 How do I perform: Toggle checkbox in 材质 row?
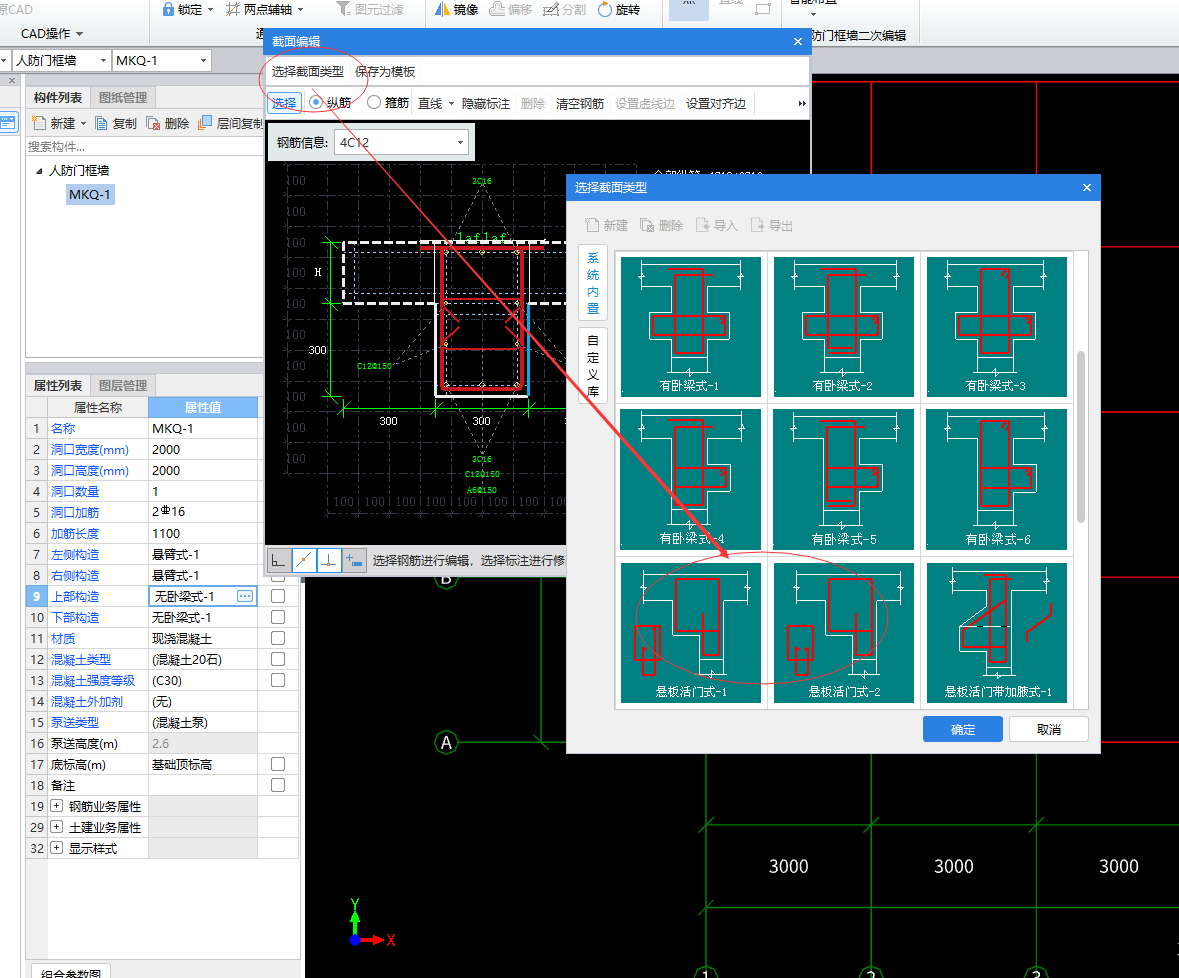click(x=277, y=638)
